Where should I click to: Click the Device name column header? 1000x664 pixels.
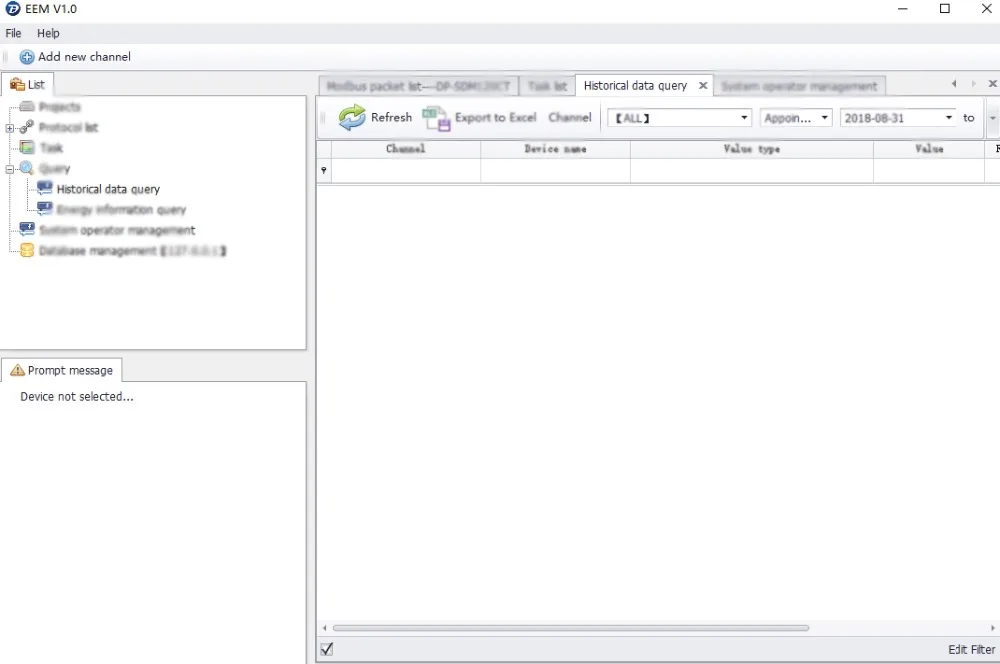tap(555, 149)
